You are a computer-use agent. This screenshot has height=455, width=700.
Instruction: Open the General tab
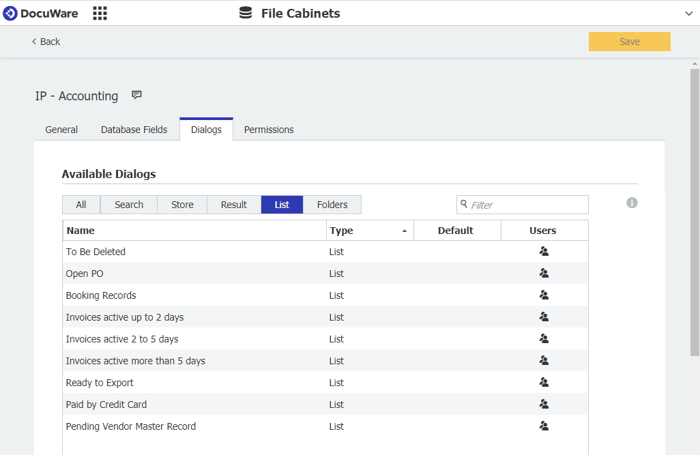pos(62,130)
